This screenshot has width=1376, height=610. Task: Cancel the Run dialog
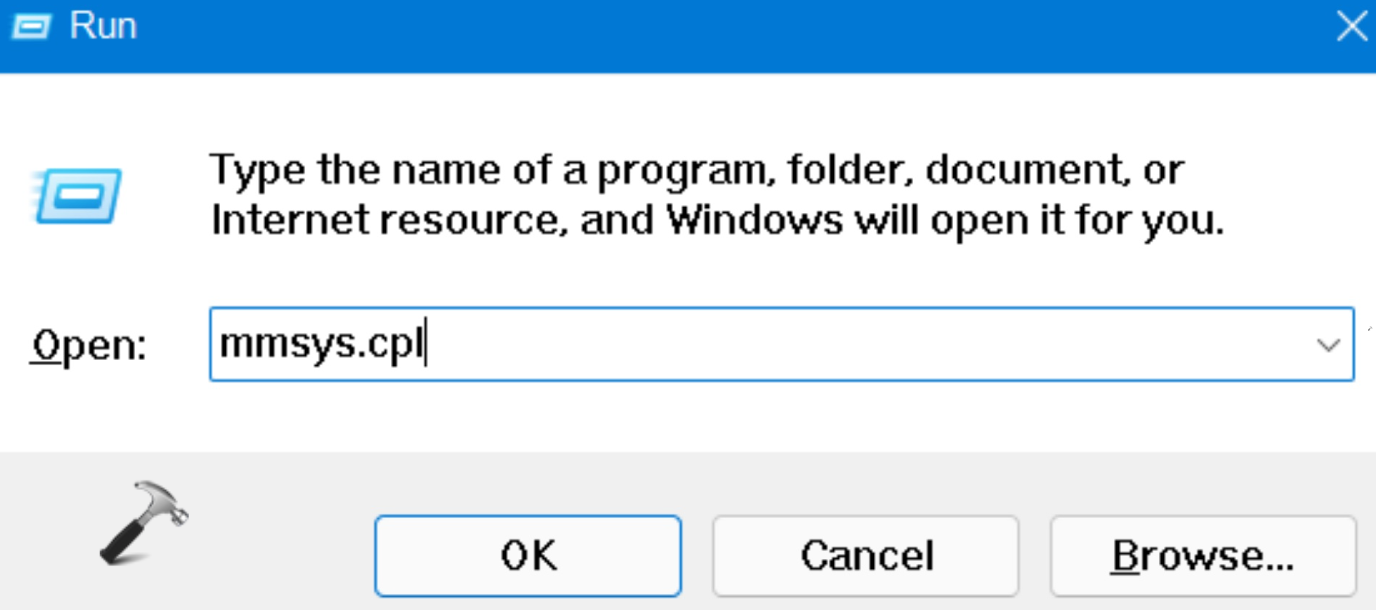[x=865, y=556]
